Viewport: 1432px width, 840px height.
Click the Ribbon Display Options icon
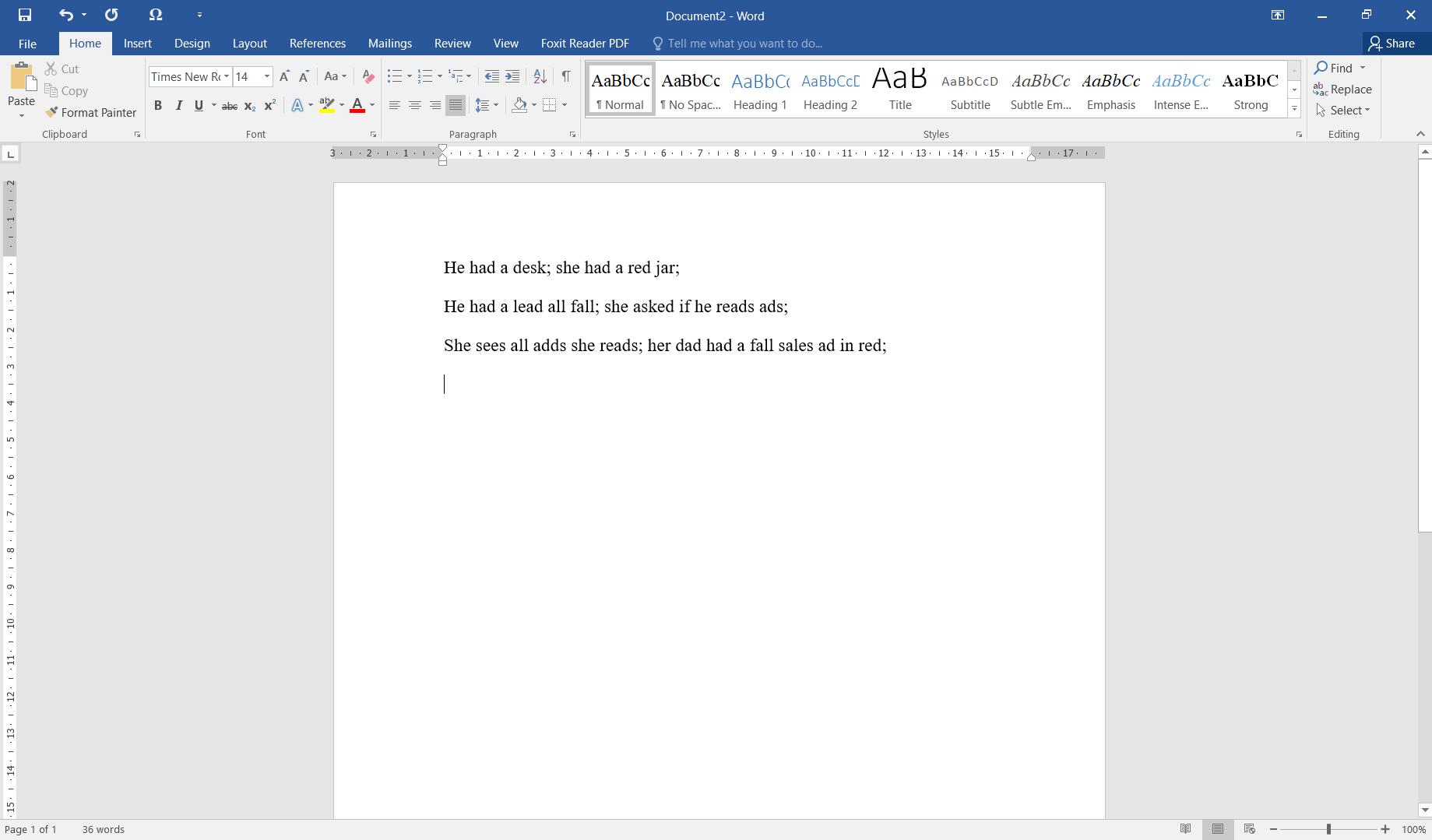1278,15
